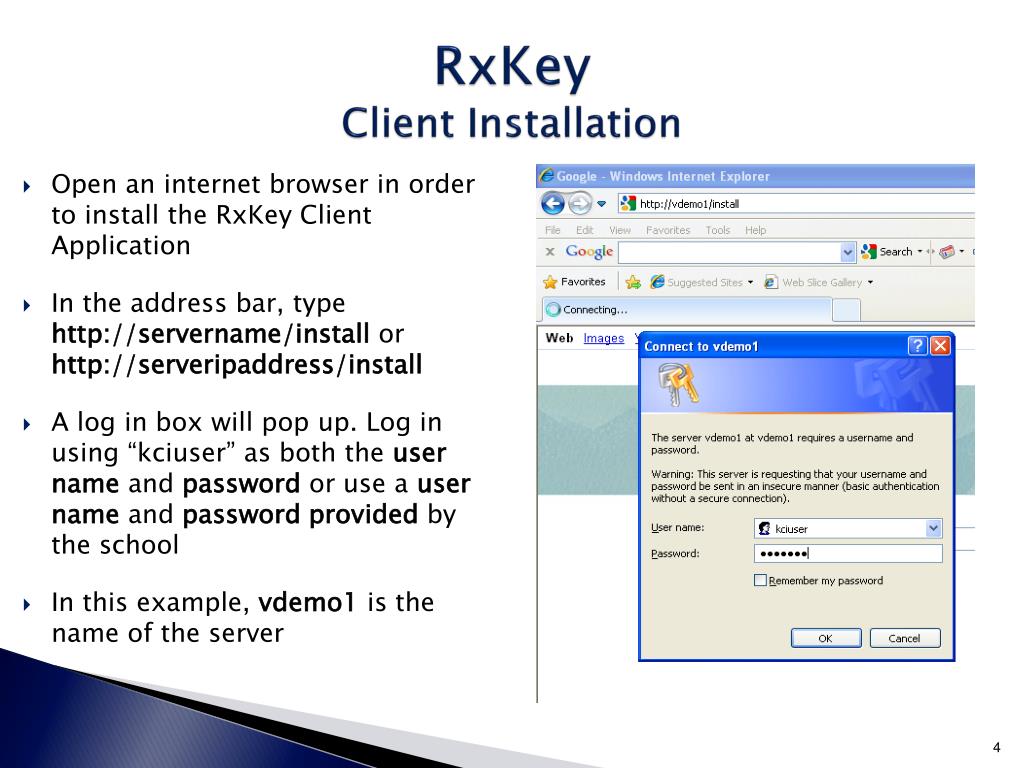
Task: Open the Favorites menu
Action: (667, 230)
